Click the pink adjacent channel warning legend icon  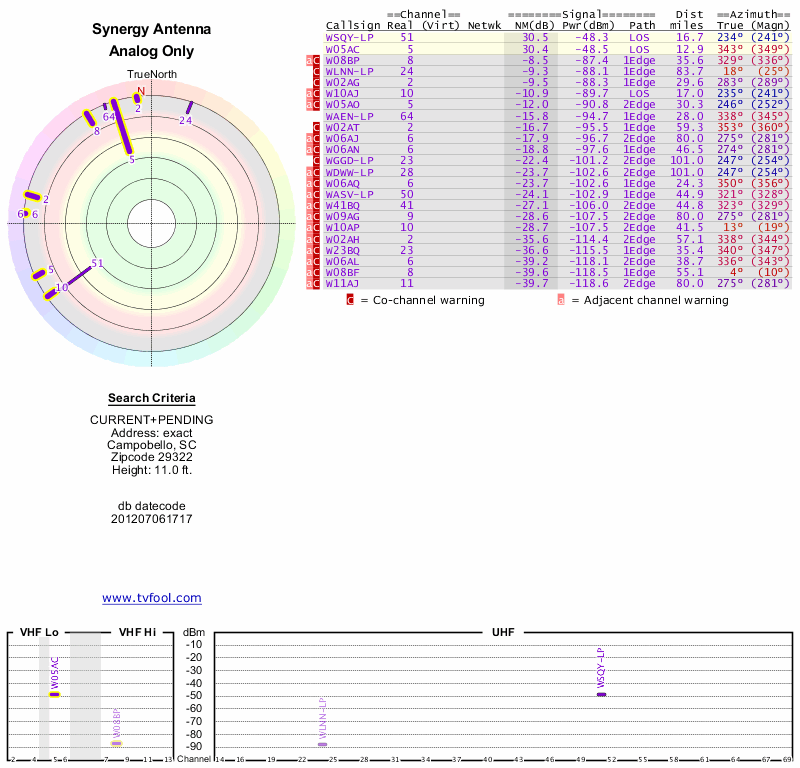(x=561, y=299)
